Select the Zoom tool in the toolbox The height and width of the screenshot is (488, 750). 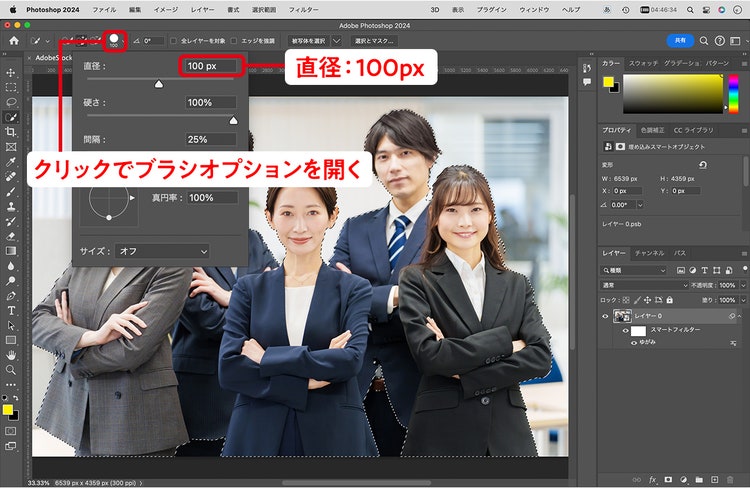(11, 370)
